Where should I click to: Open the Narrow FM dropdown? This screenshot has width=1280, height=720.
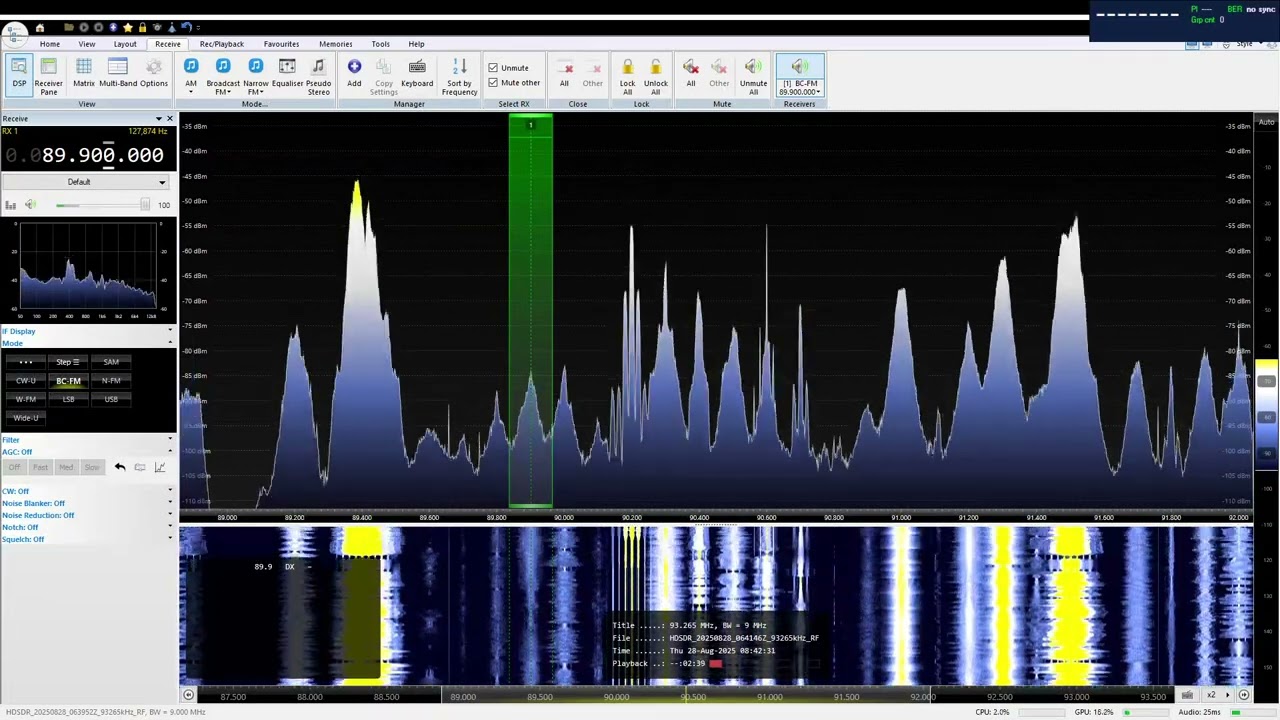pyautogui.click(x=256, y=76)
